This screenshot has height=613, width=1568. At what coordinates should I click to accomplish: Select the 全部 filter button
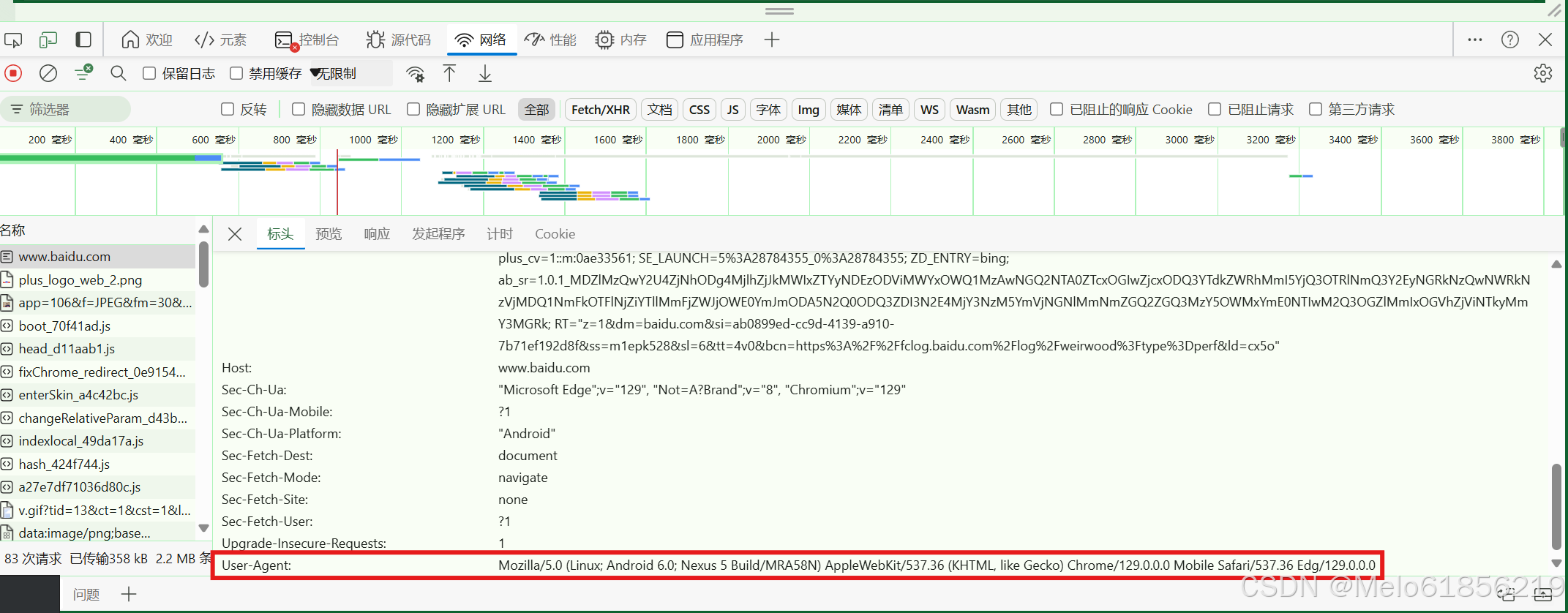pos(536,109)
